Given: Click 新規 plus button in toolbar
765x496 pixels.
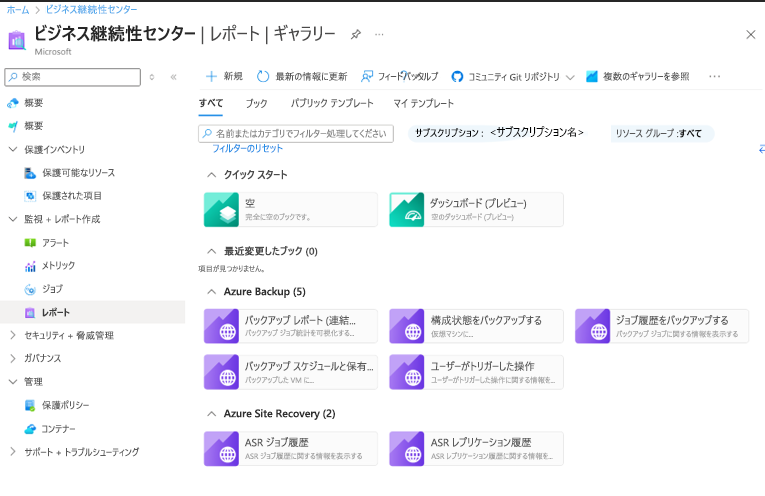Looking at the screenshot, I should tap(224, 77).
